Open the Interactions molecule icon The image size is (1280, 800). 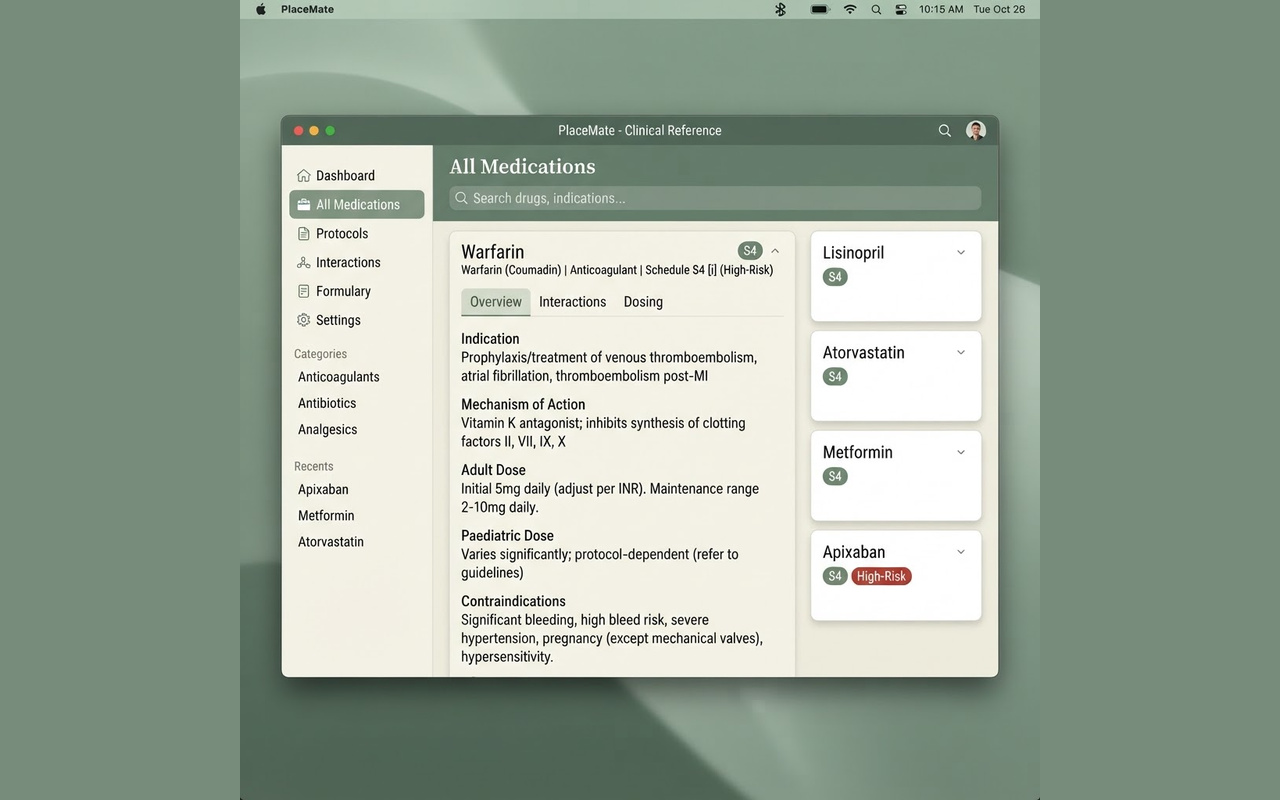(x=304, y=263)
